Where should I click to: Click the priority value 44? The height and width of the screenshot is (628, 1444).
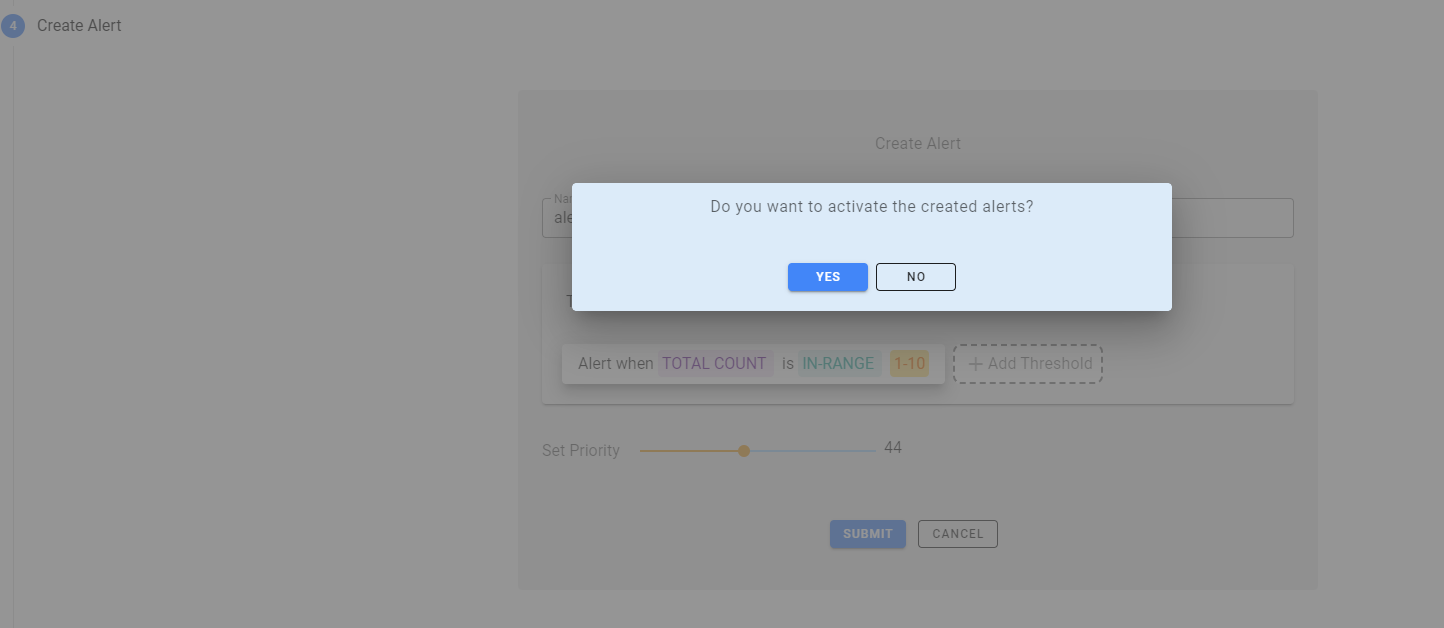(x=893, y=448)
